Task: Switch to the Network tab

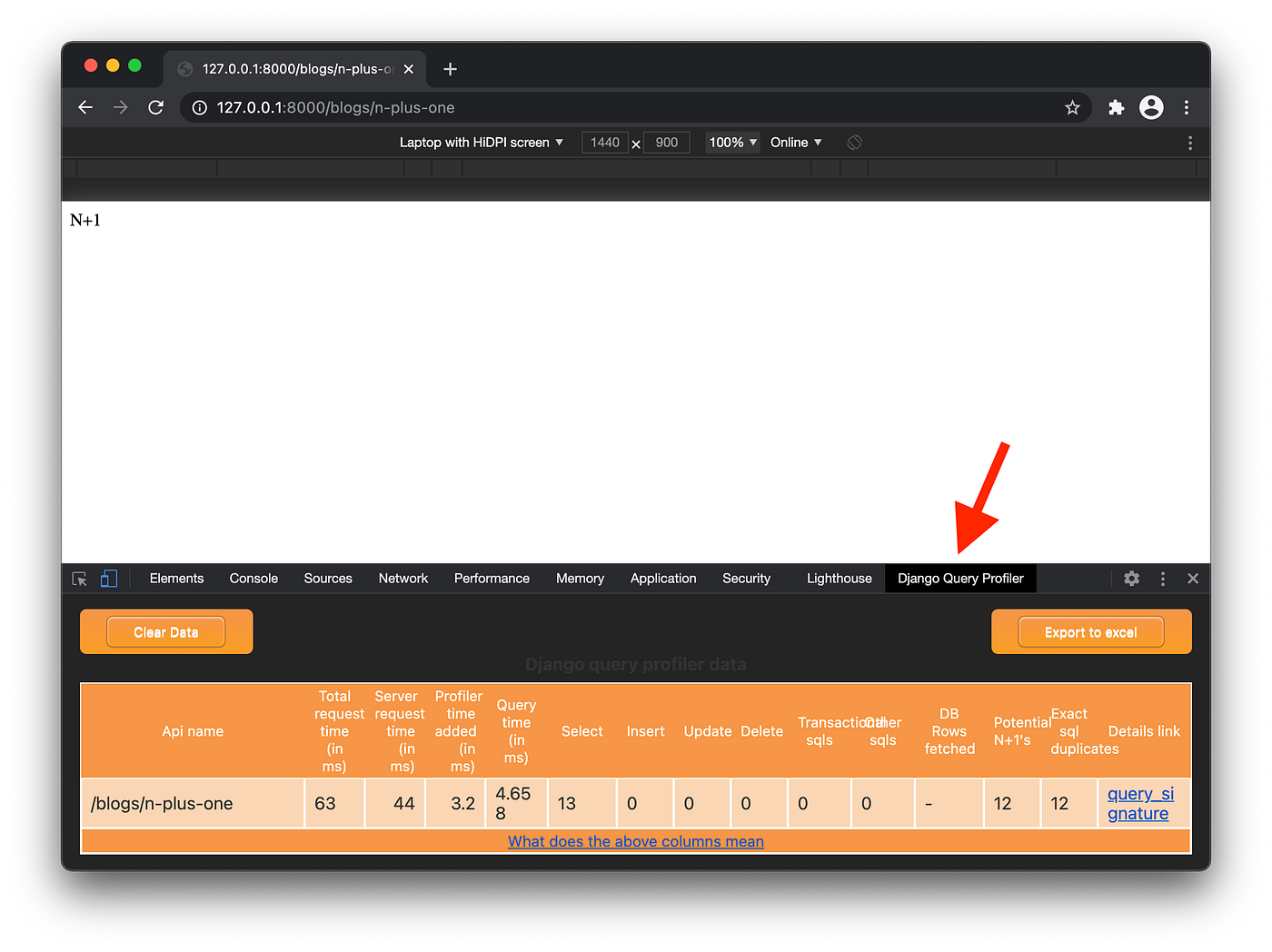Action: click(x=403, y=579)
